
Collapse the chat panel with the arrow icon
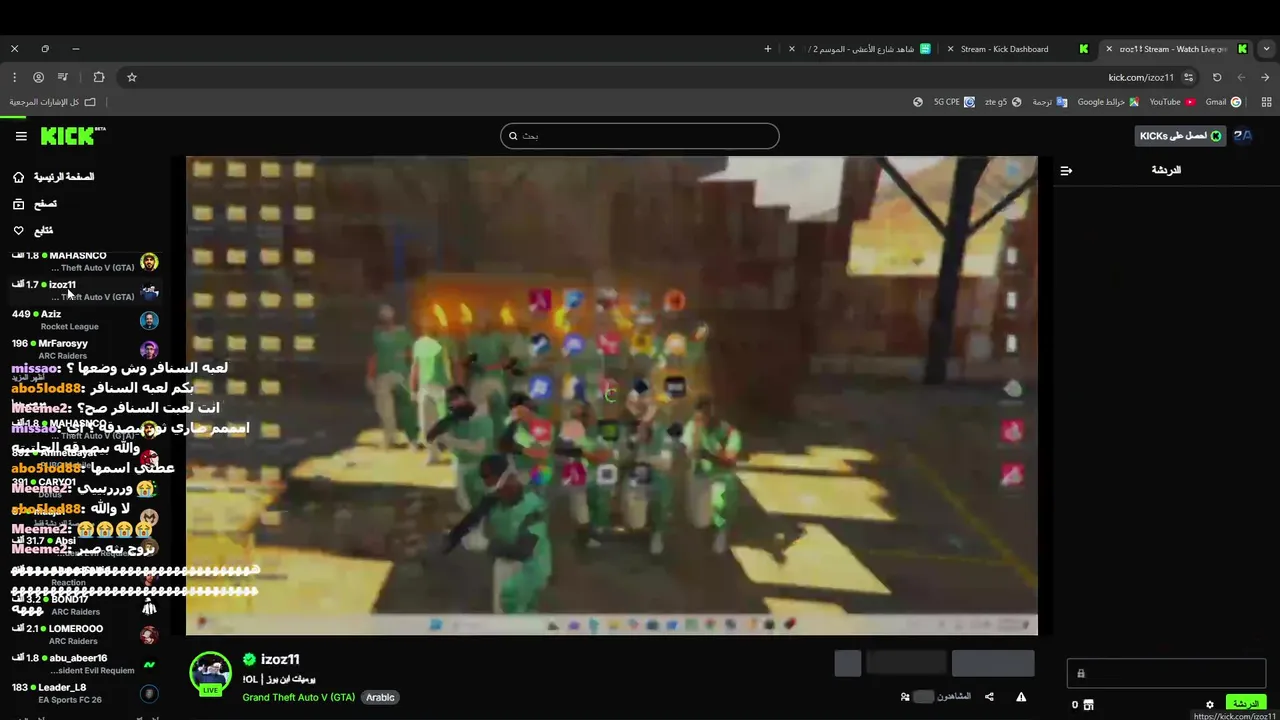tap(1066, 171)
